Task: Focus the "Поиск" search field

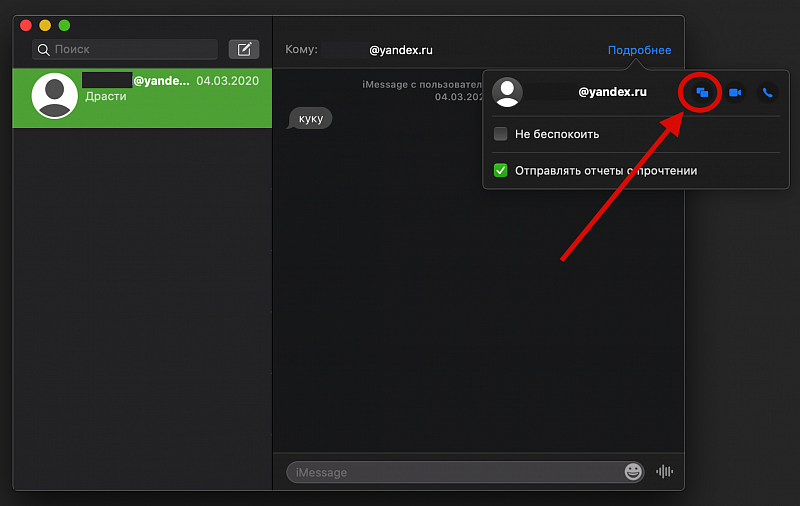Action: [x=125, y=49]
